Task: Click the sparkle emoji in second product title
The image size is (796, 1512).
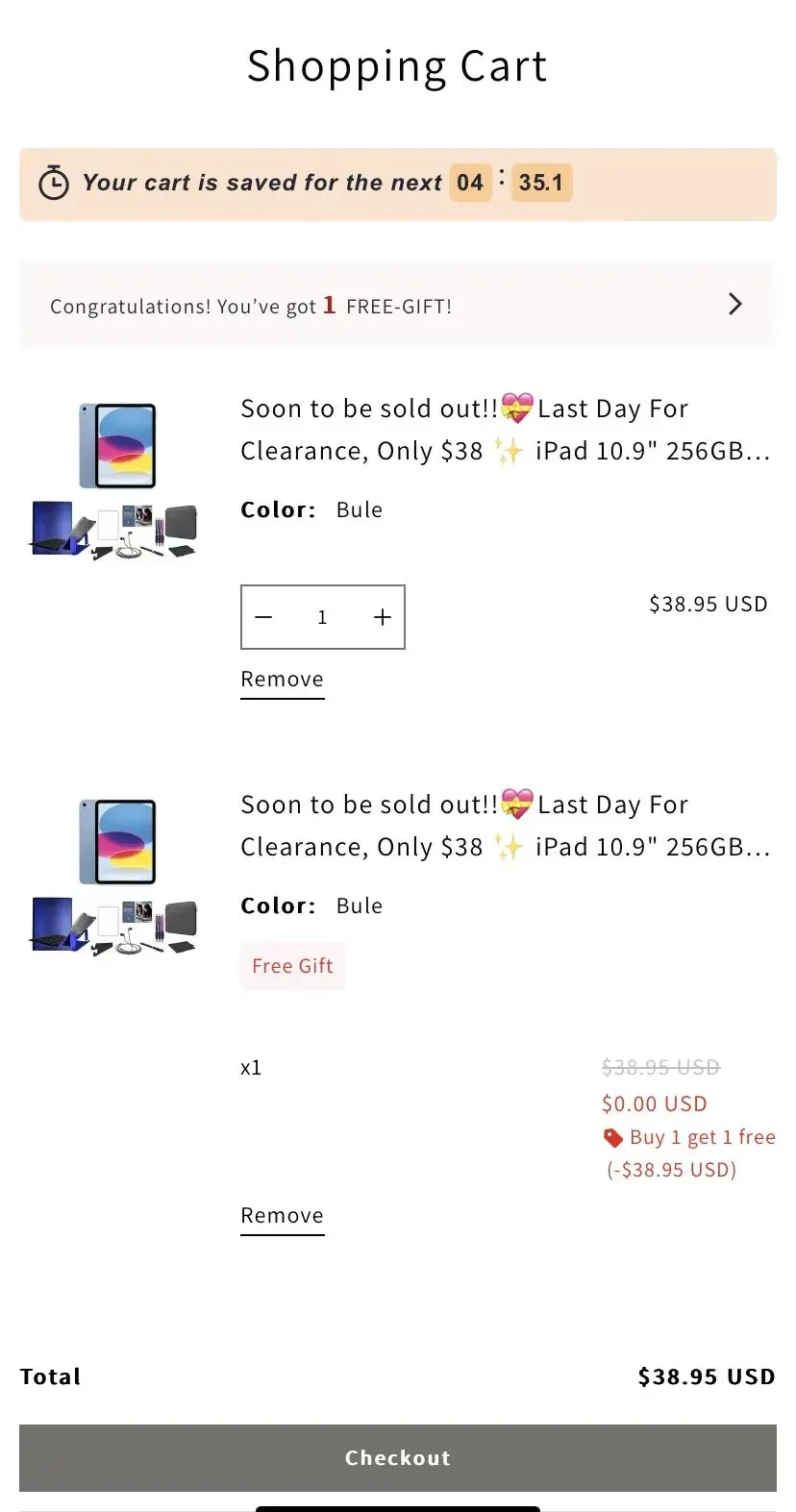Action: pos(509,847)
